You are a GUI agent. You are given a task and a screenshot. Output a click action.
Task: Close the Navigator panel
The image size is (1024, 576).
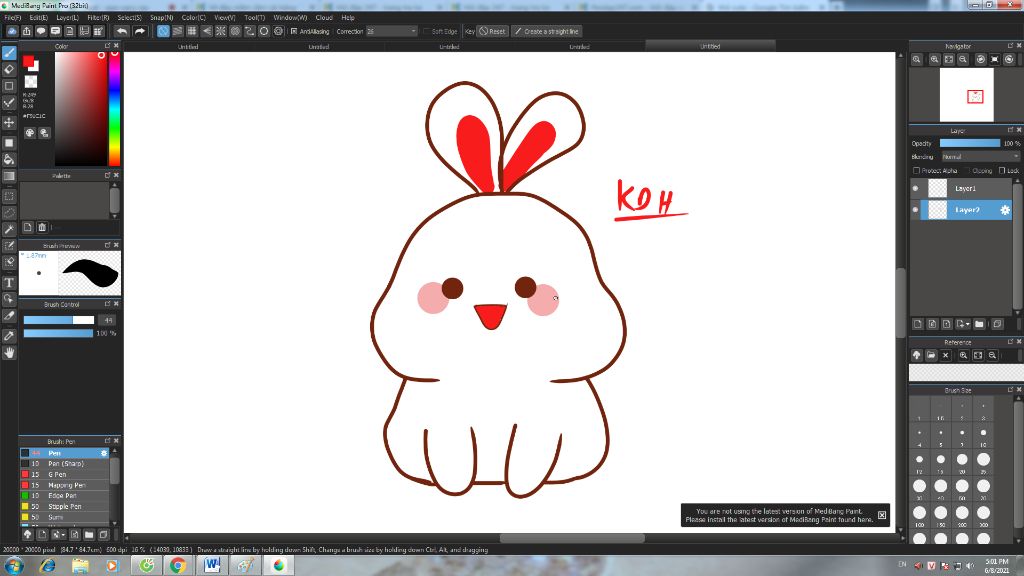(1019, 46)
